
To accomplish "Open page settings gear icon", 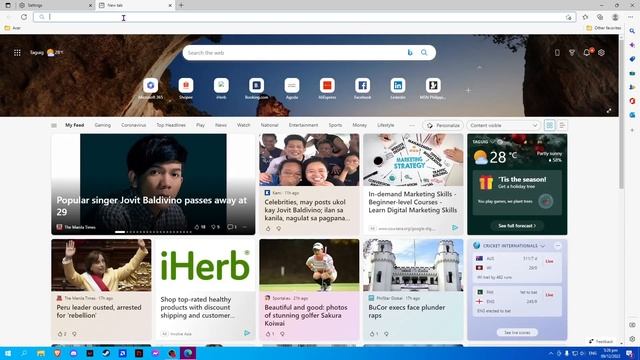I will point(601,53).
